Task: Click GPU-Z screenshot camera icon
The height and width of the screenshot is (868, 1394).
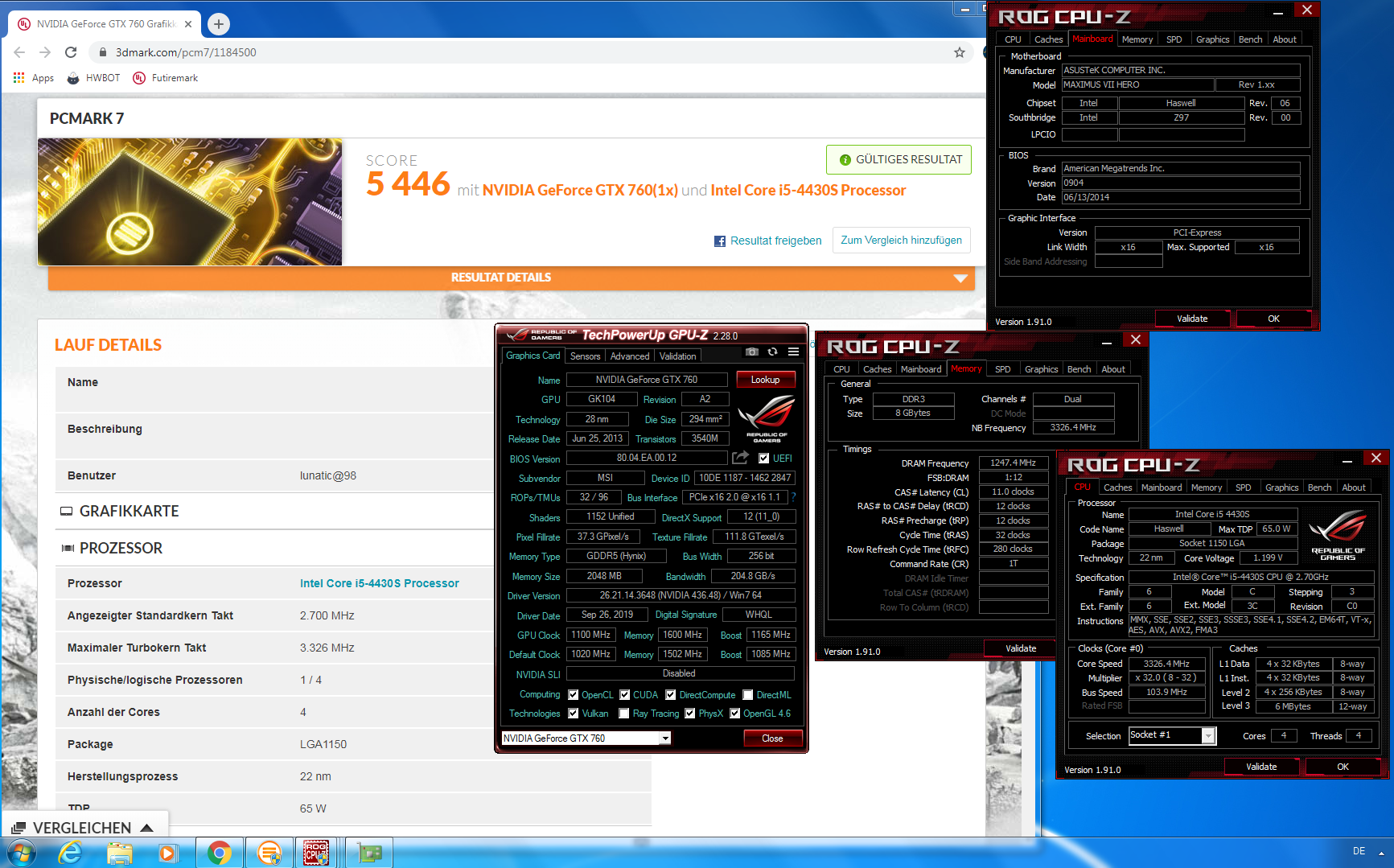Action: click(751, 352)
